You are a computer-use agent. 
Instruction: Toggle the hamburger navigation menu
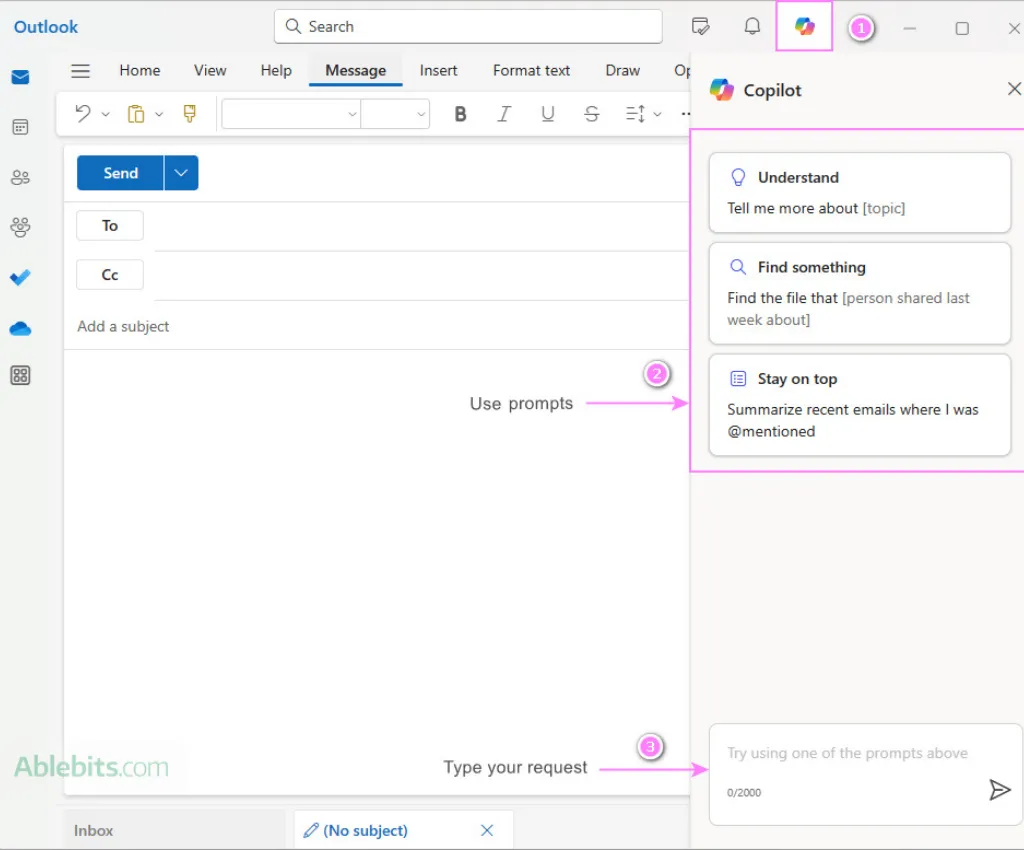tap(80, 71)
